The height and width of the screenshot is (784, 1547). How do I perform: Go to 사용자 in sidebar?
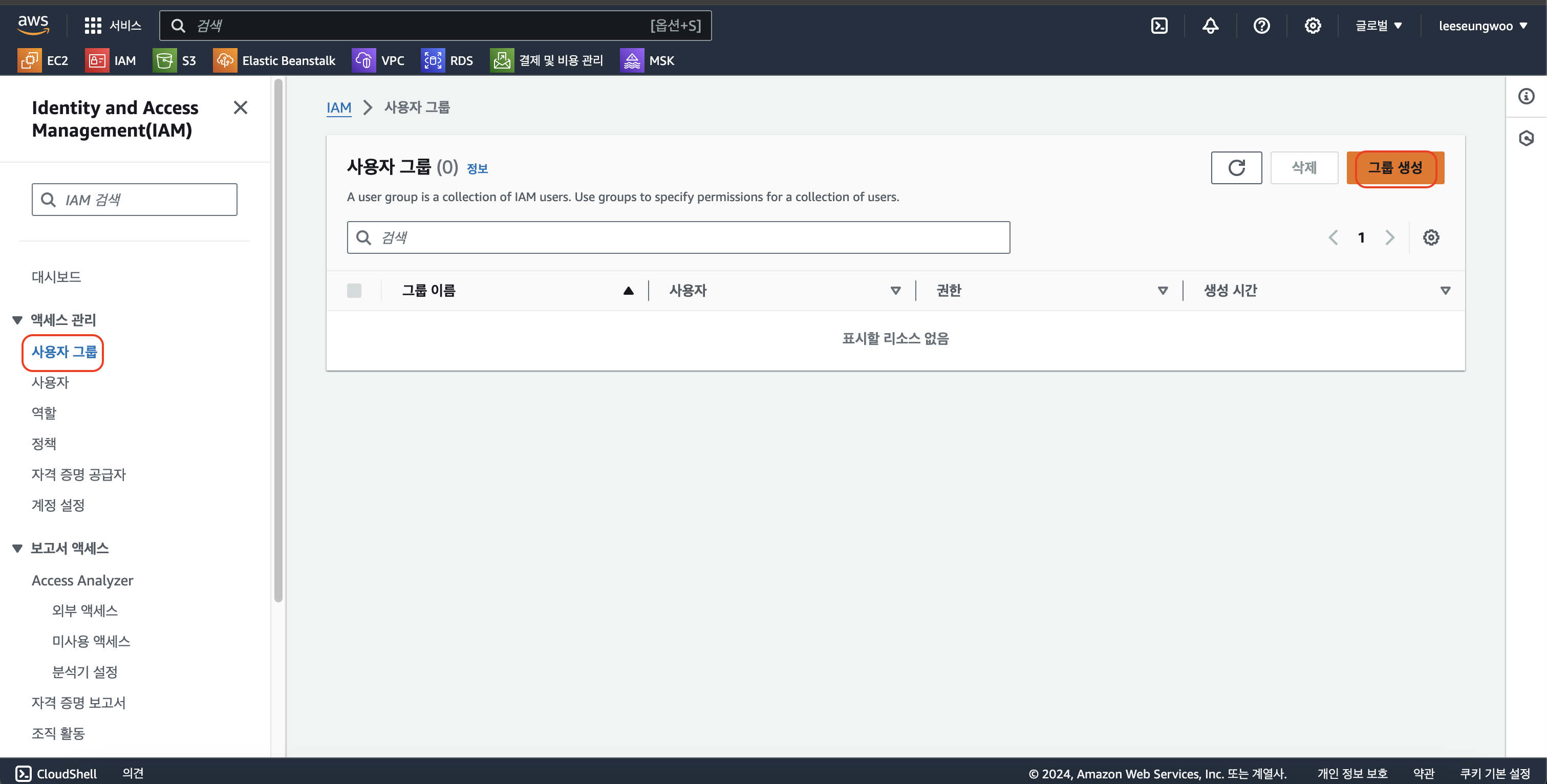click(x=50, y=382)
